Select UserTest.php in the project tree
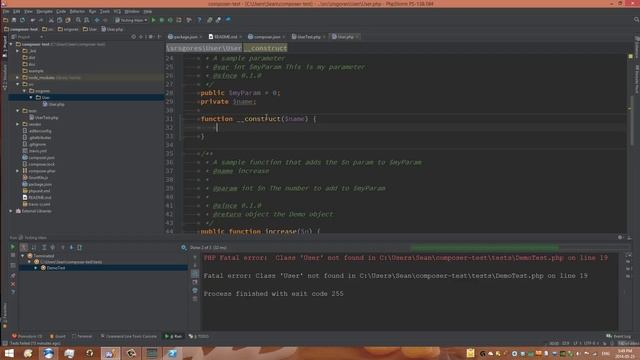Image resolution: width=640 pixels, height=360 pixels. (x=44, y=118)
